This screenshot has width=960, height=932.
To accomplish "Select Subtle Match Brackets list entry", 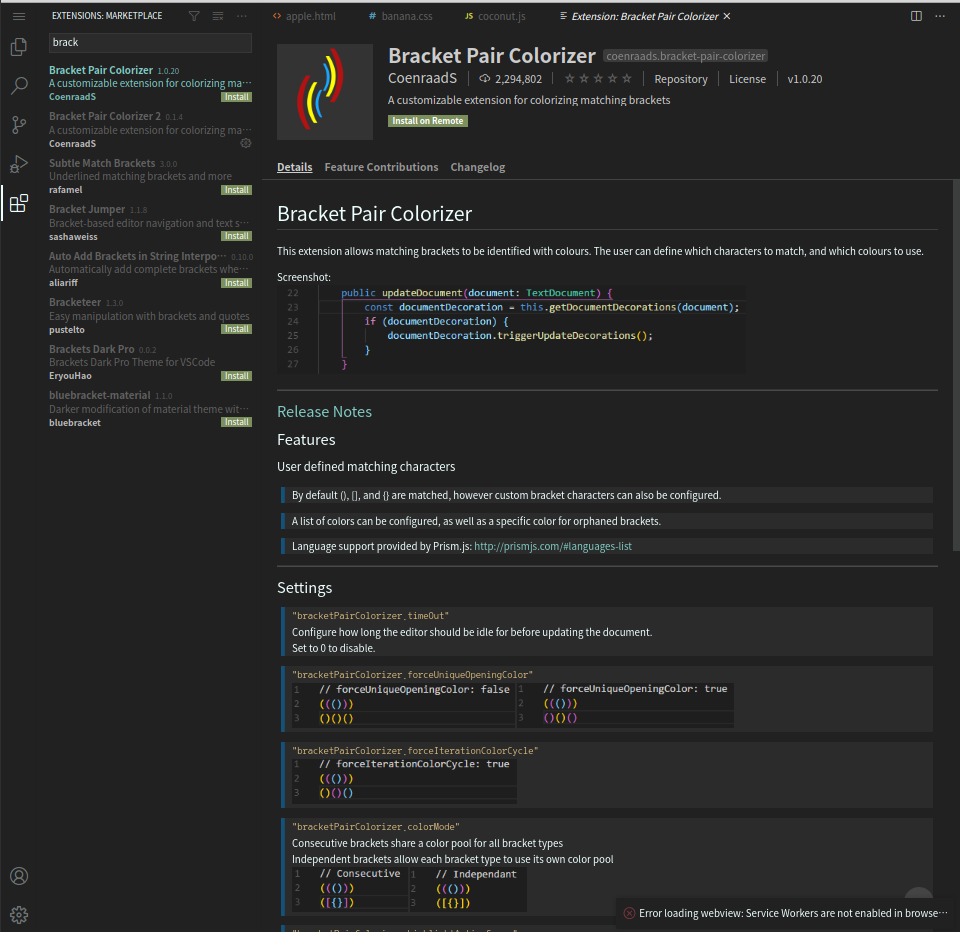I will 150,176.
